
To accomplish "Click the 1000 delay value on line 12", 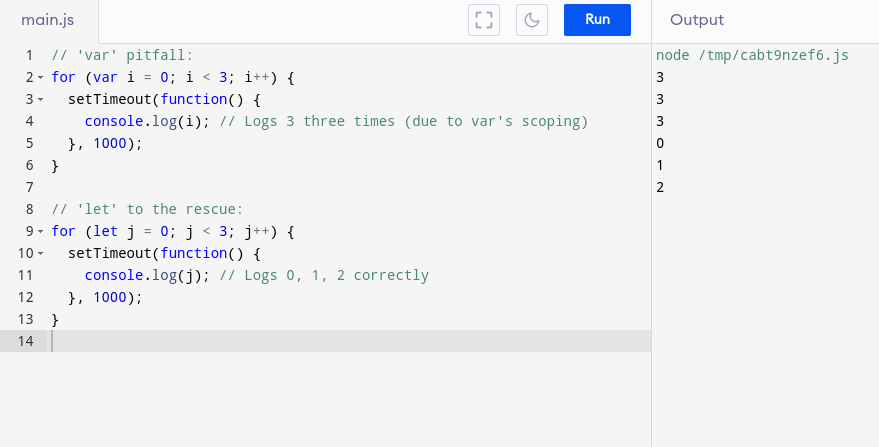I will (110, 297).
